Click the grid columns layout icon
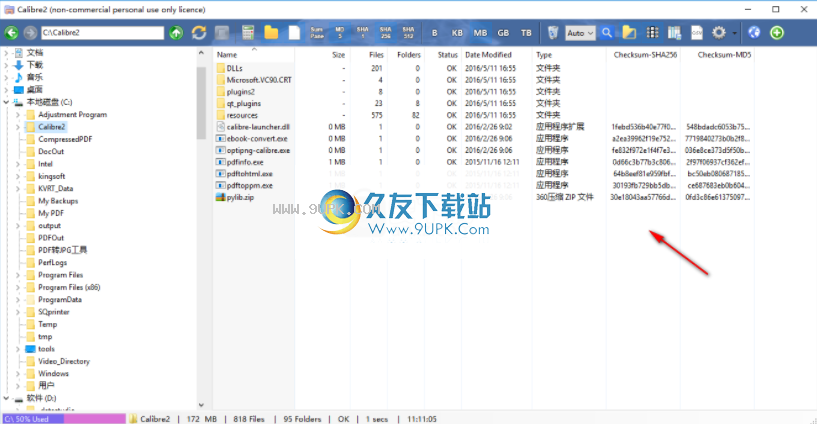 click(652, 33)
